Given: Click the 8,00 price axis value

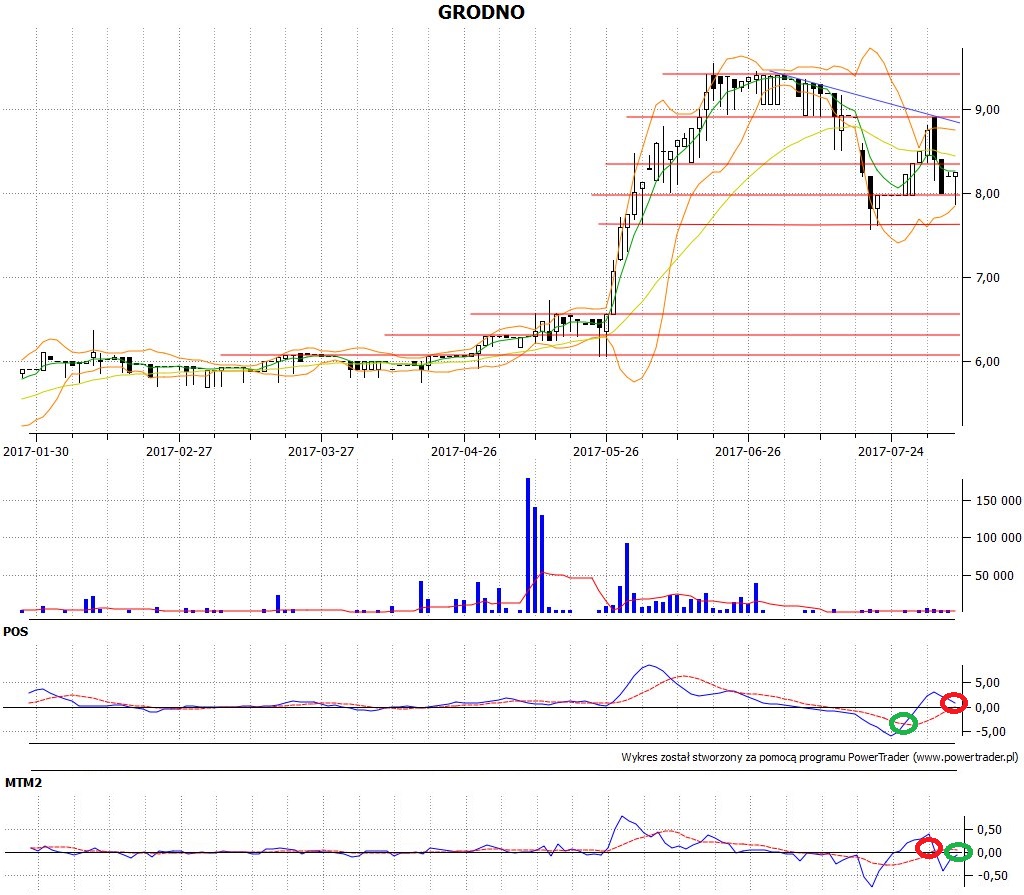Looking at the screenshot, I should [987, 193].
